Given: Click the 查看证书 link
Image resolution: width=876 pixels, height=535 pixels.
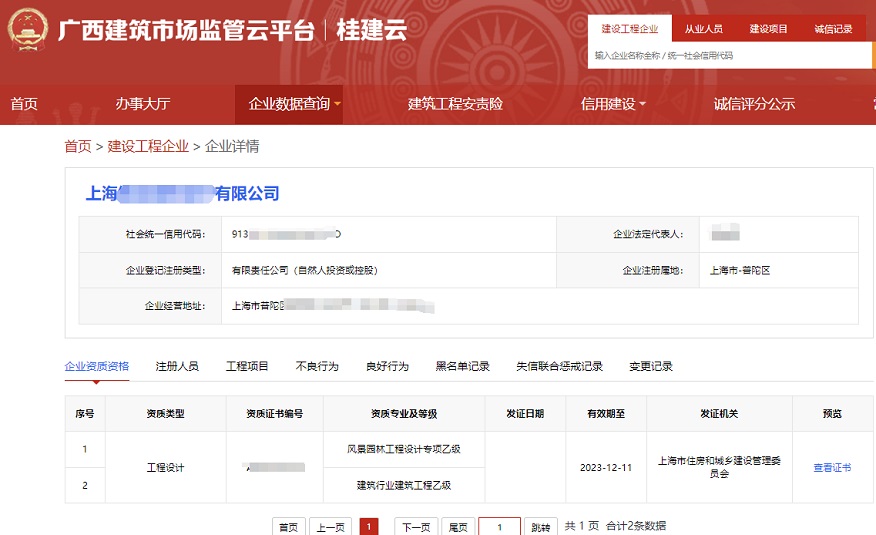Looking at the screenshot, I should tap(832, 468).
